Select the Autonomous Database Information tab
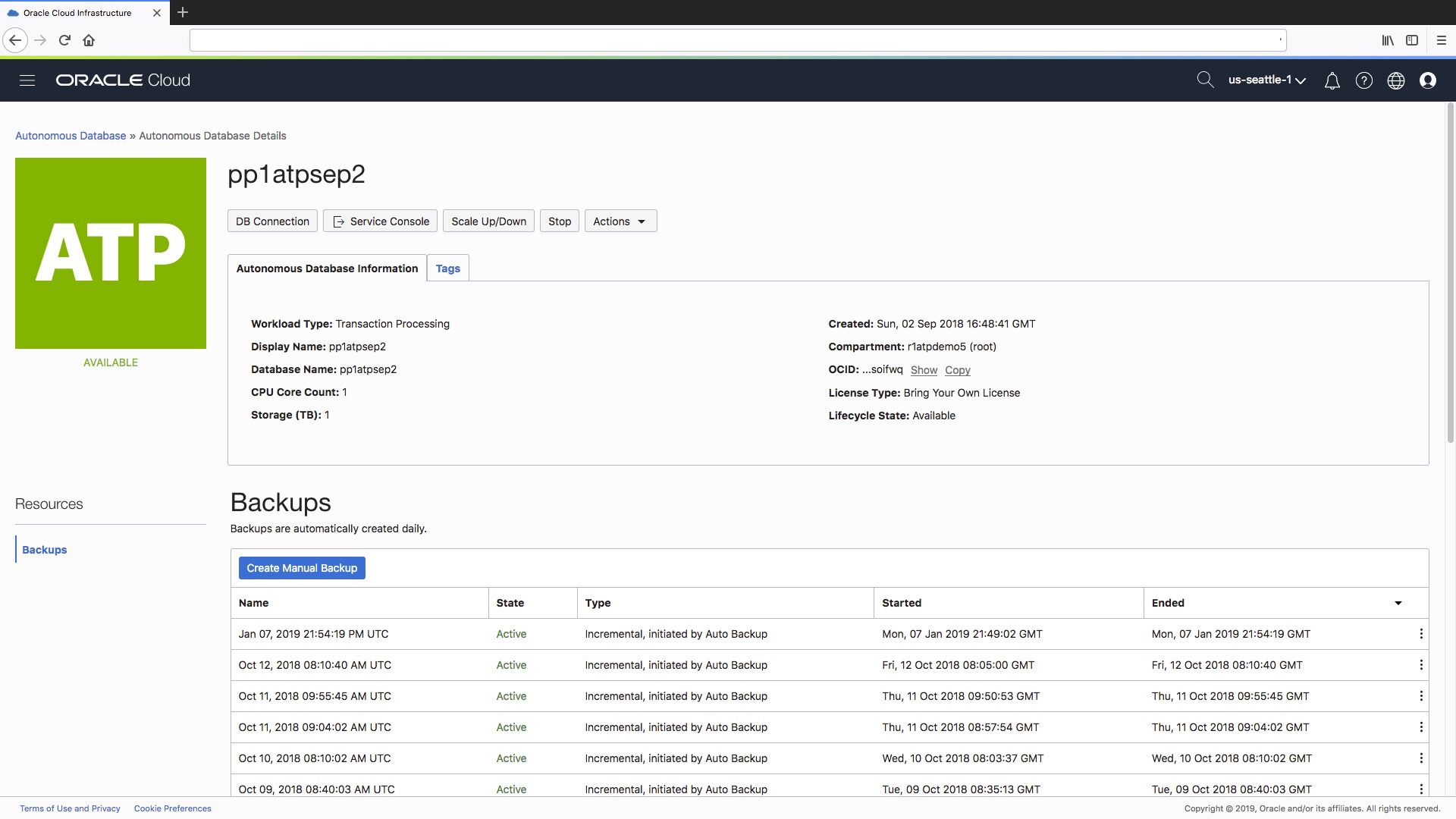This screenshot has height=819, width=1456. [x=327, y=268]
